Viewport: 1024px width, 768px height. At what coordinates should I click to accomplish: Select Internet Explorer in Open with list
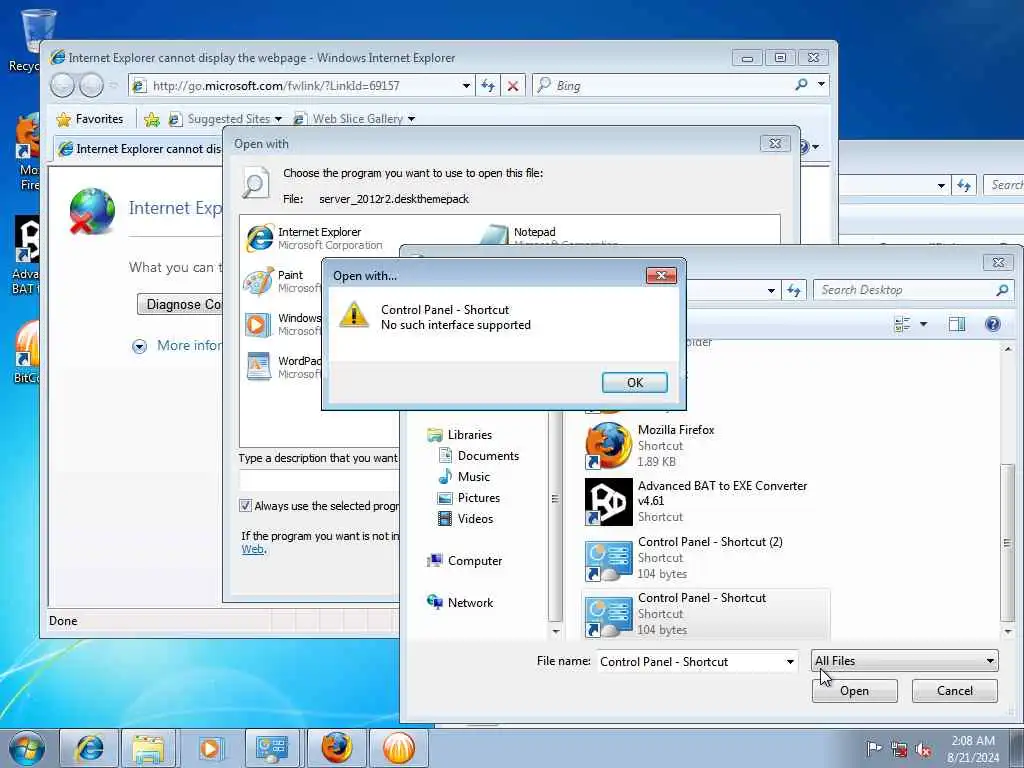coord(313,238)
